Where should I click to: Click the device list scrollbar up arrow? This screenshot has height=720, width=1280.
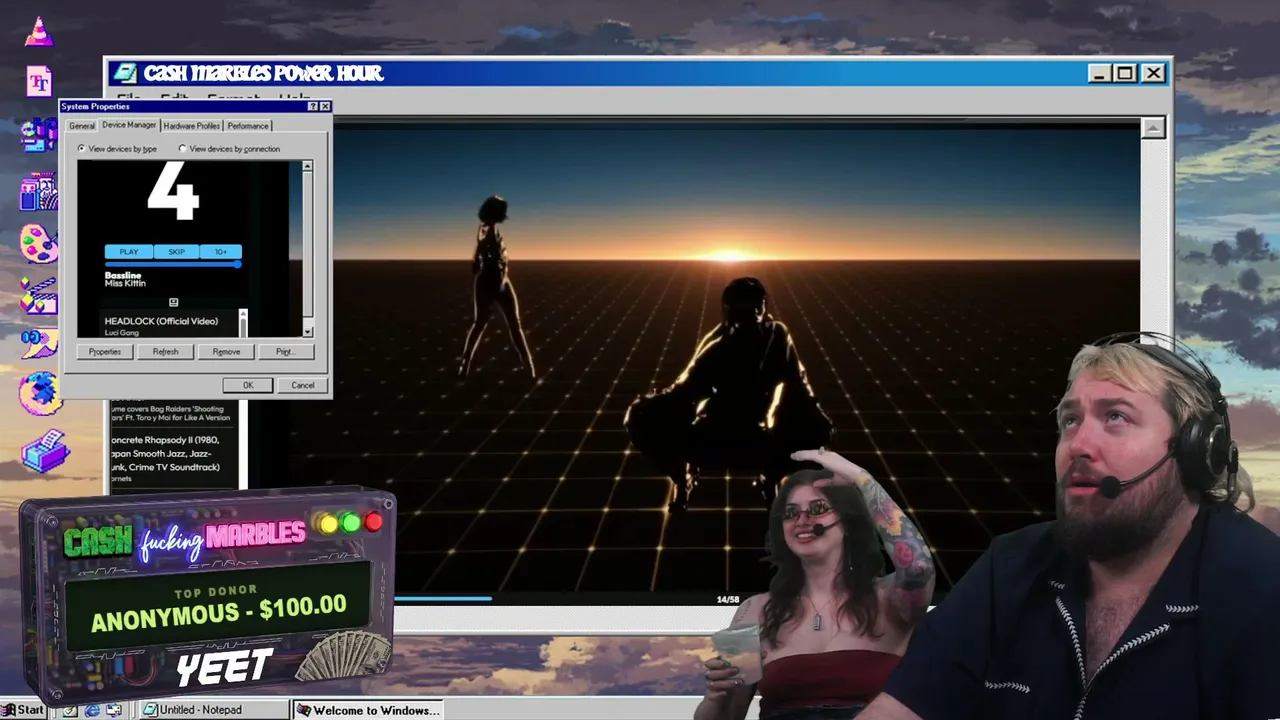(x=307, y=166)
